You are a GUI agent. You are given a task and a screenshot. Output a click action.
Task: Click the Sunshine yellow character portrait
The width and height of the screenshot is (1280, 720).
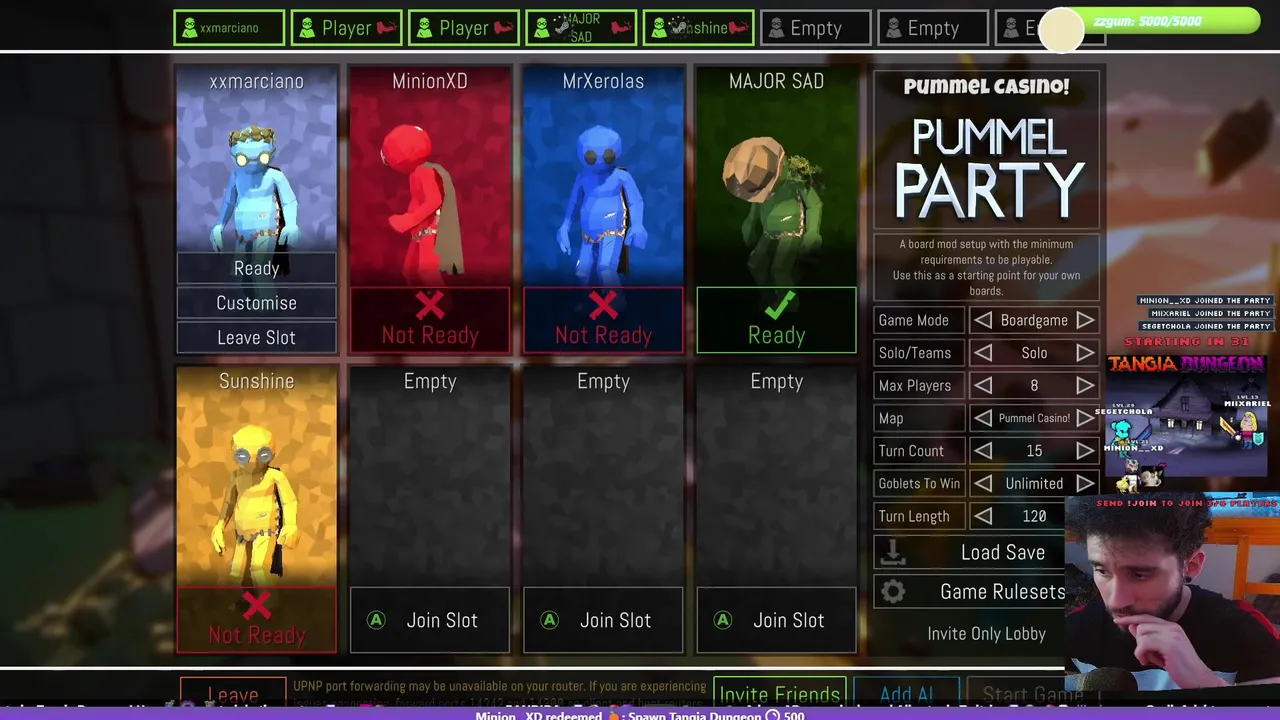255,505
